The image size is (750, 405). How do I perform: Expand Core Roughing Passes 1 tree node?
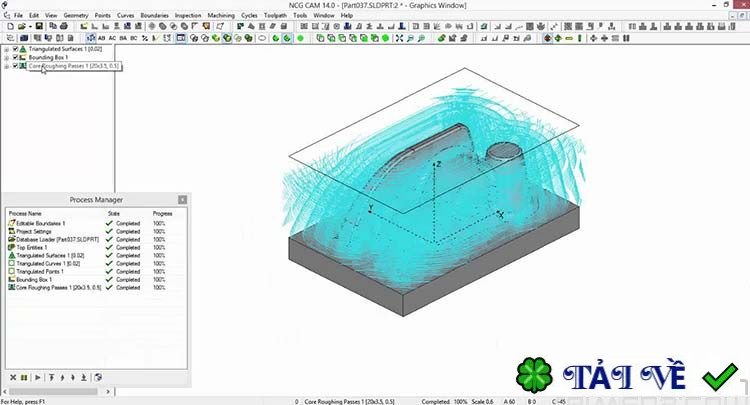coord(6,66)
